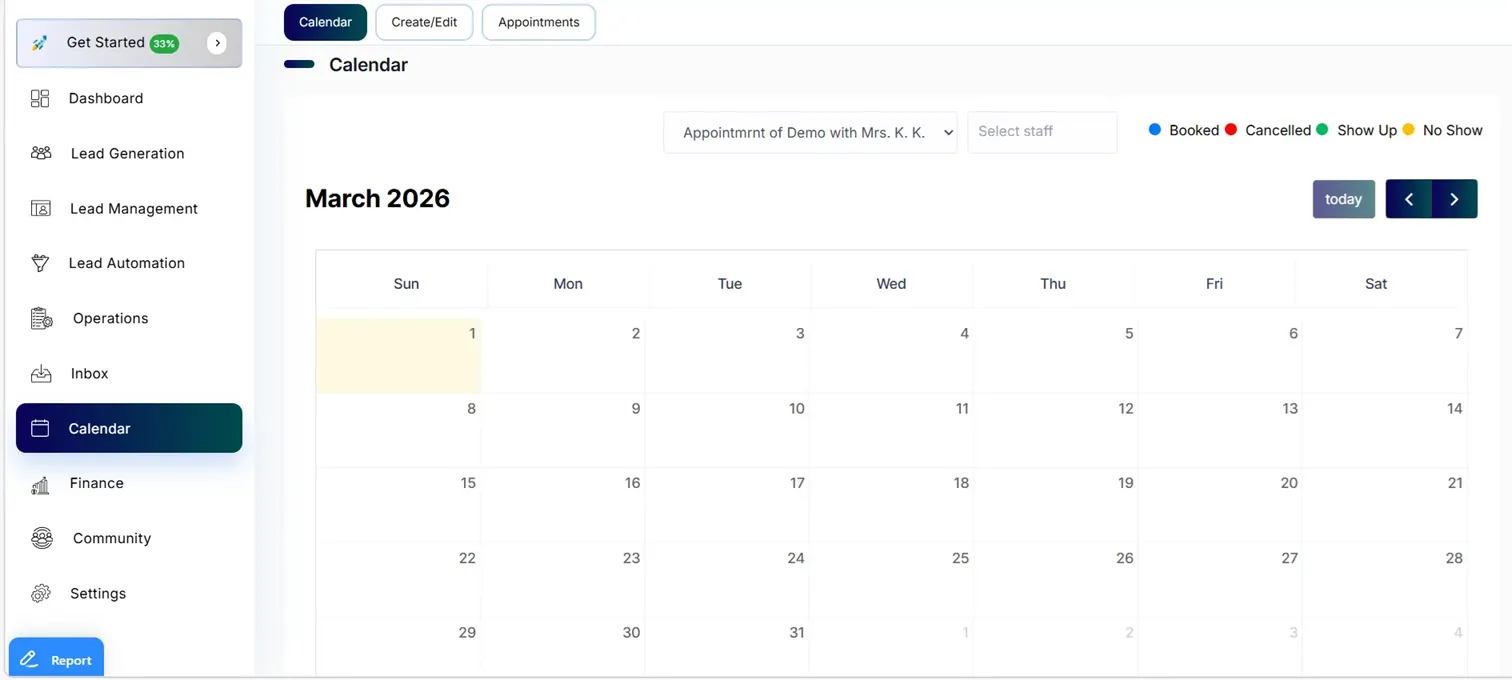Click the Report button
Screen dimensions: 1512x680
pyautogui.click(x=57, y=659)
